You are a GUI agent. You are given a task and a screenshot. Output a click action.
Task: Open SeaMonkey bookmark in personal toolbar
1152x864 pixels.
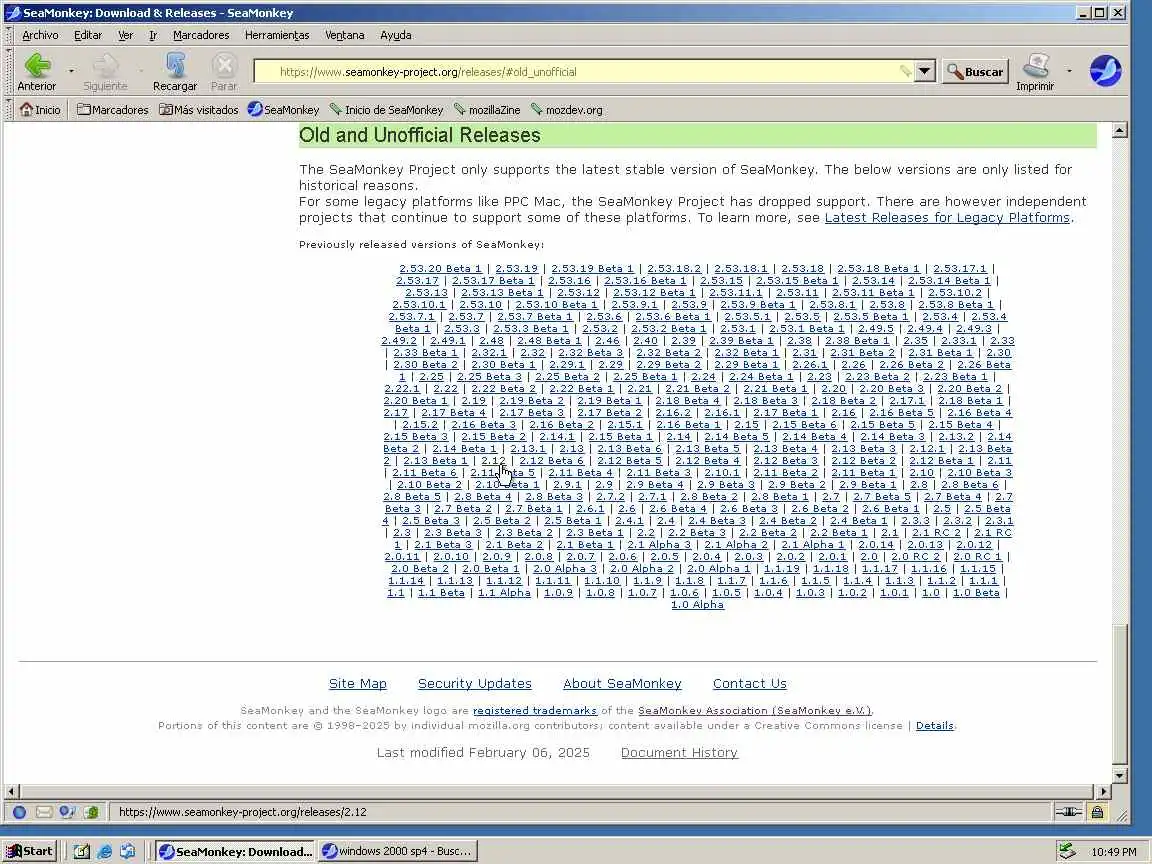[x=284, y=109]
